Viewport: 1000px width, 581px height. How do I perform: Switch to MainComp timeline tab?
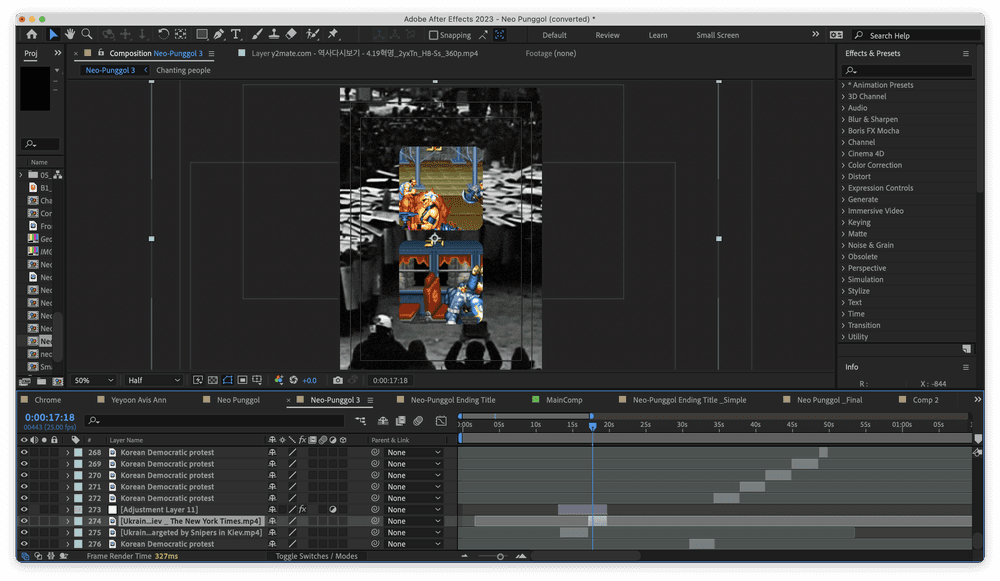(564, 400)
